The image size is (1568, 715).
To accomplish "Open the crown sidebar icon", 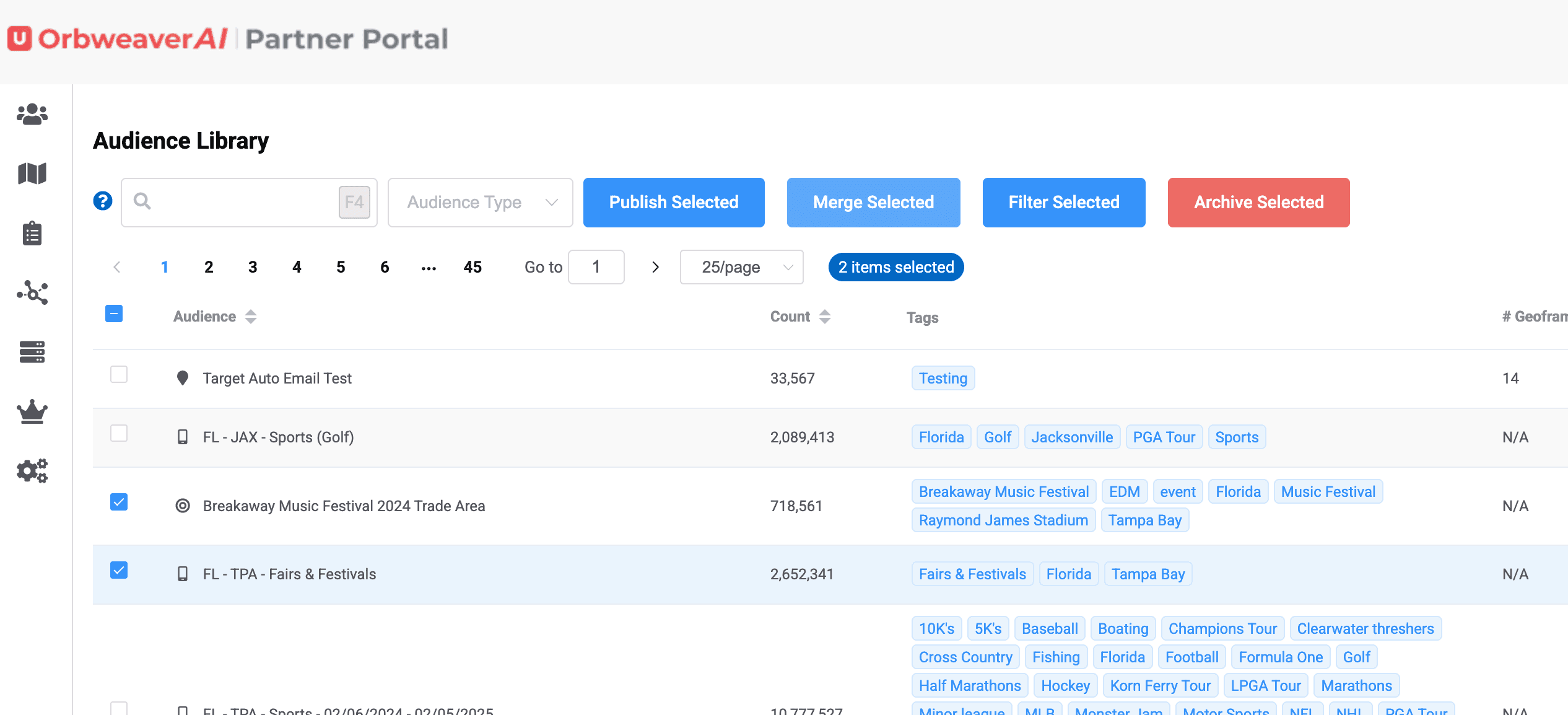I will click(32, 411).
